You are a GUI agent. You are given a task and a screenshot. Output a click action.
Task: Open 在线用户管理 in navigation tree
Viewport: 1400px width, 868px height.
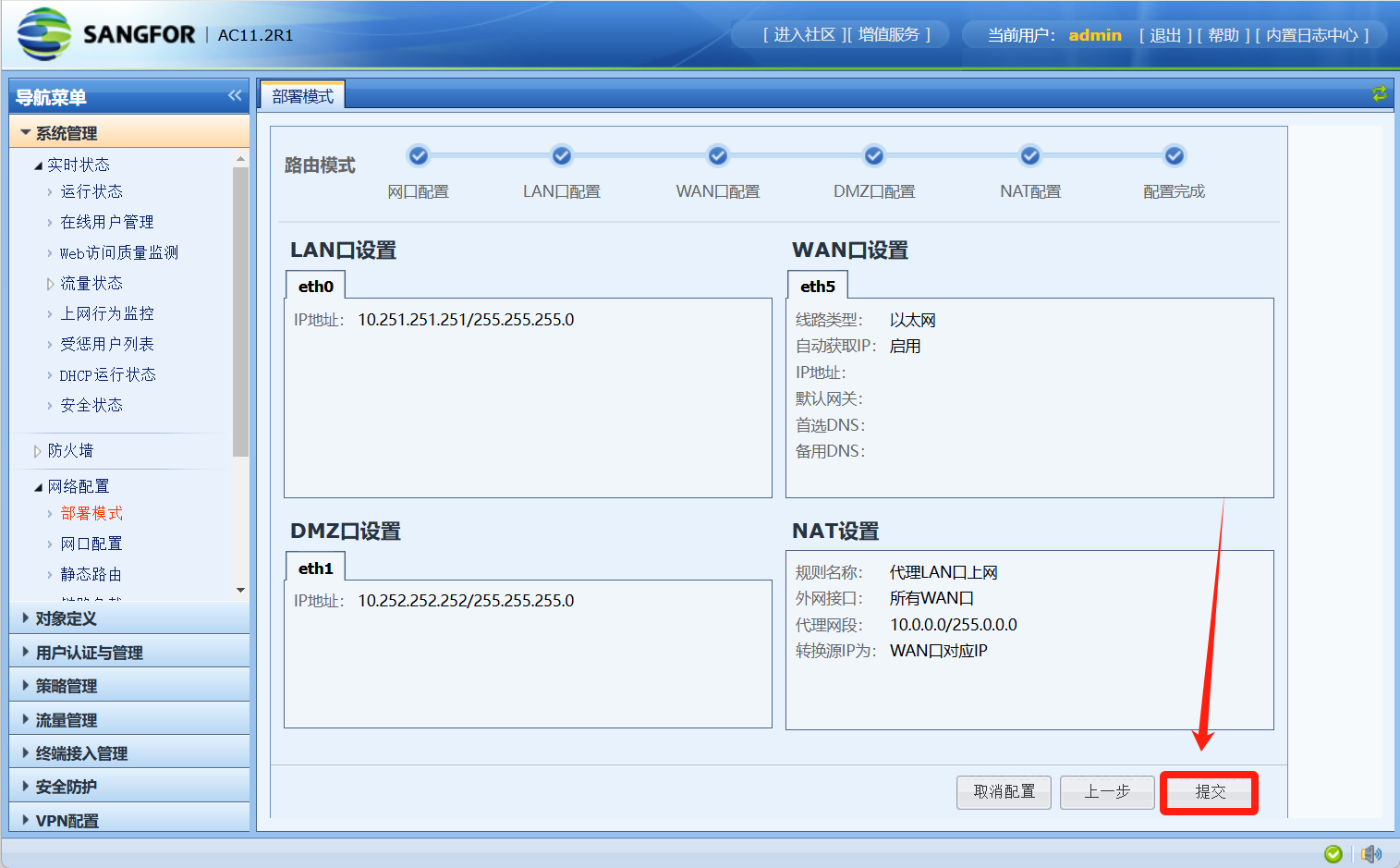click(x=107, y=222)
